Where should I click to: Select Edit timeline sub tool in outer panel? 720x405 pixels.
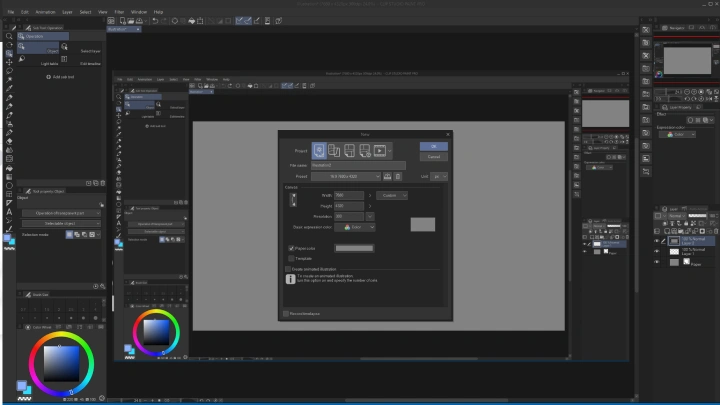(x=84, y=61)
